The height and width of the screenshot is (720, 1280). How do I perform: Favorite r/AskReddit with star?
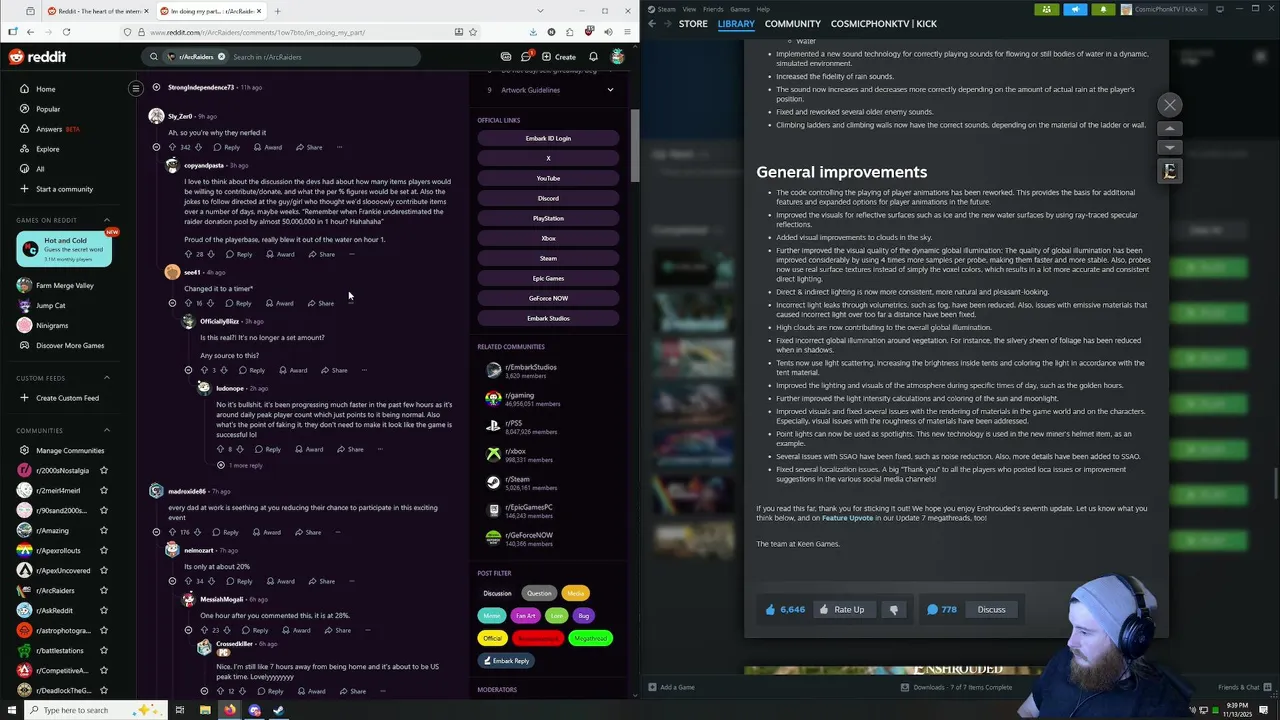pyautogui.click(x=103, y=610)
